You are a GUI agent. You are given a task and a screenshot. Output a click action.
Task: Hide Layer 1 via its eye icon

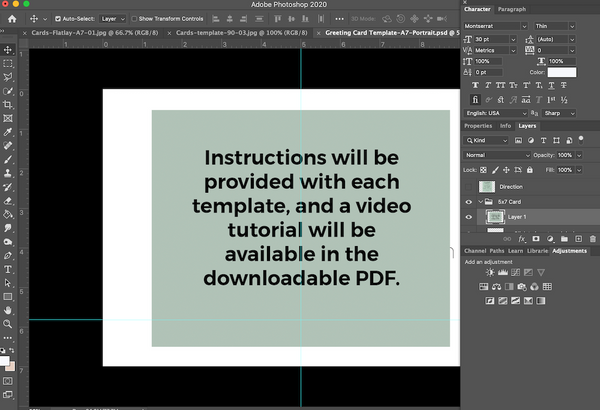pos(468,217)
